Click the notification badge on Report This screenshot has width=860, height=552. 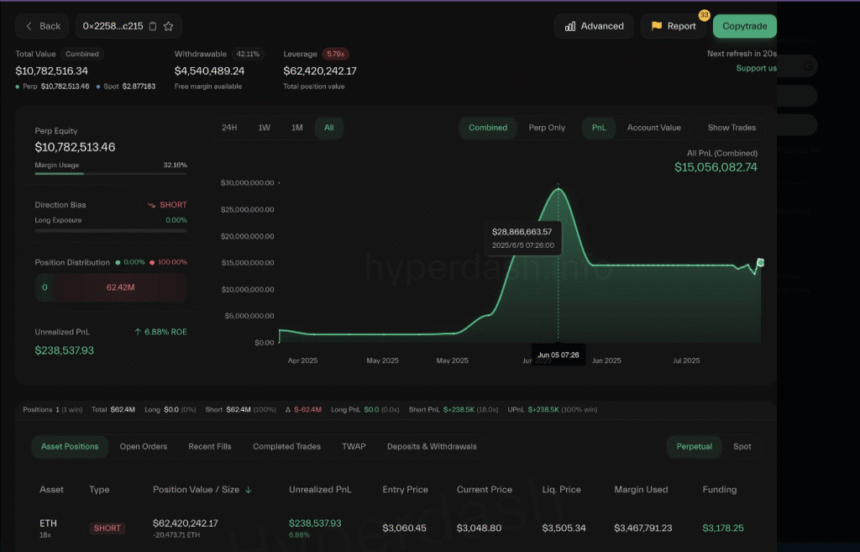coord(704,15)
